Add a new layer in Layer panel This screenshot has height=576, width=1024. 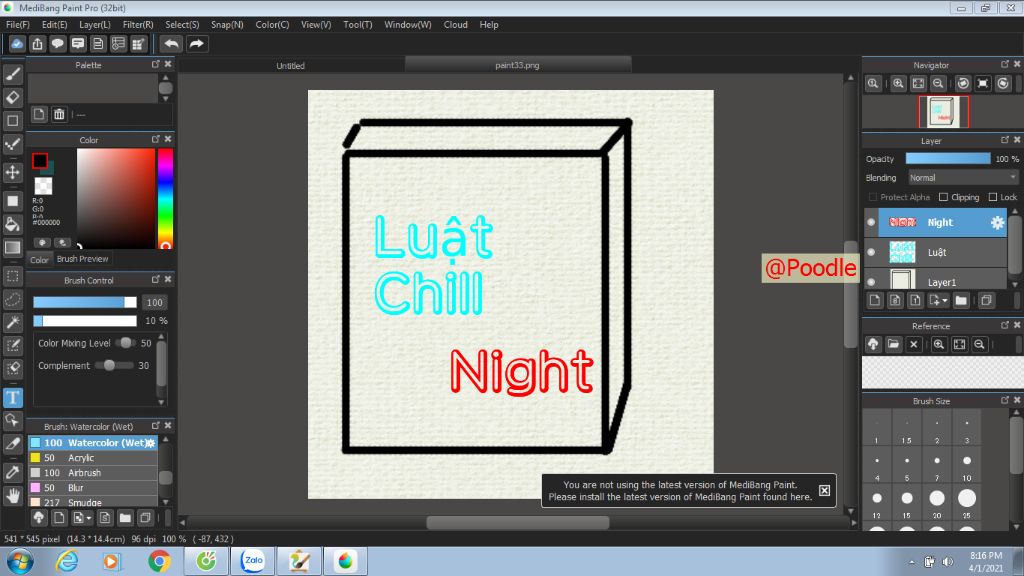[875, 300]
